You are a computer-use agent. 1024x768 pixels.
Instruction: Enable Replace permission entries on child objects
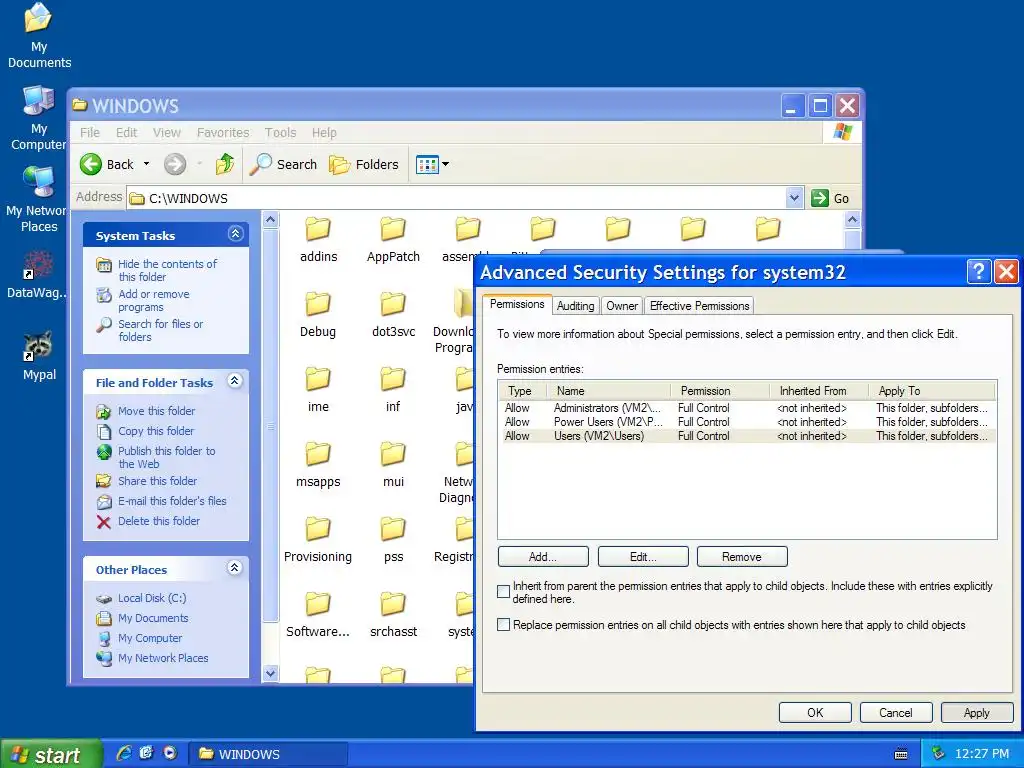tap(504, 624)
